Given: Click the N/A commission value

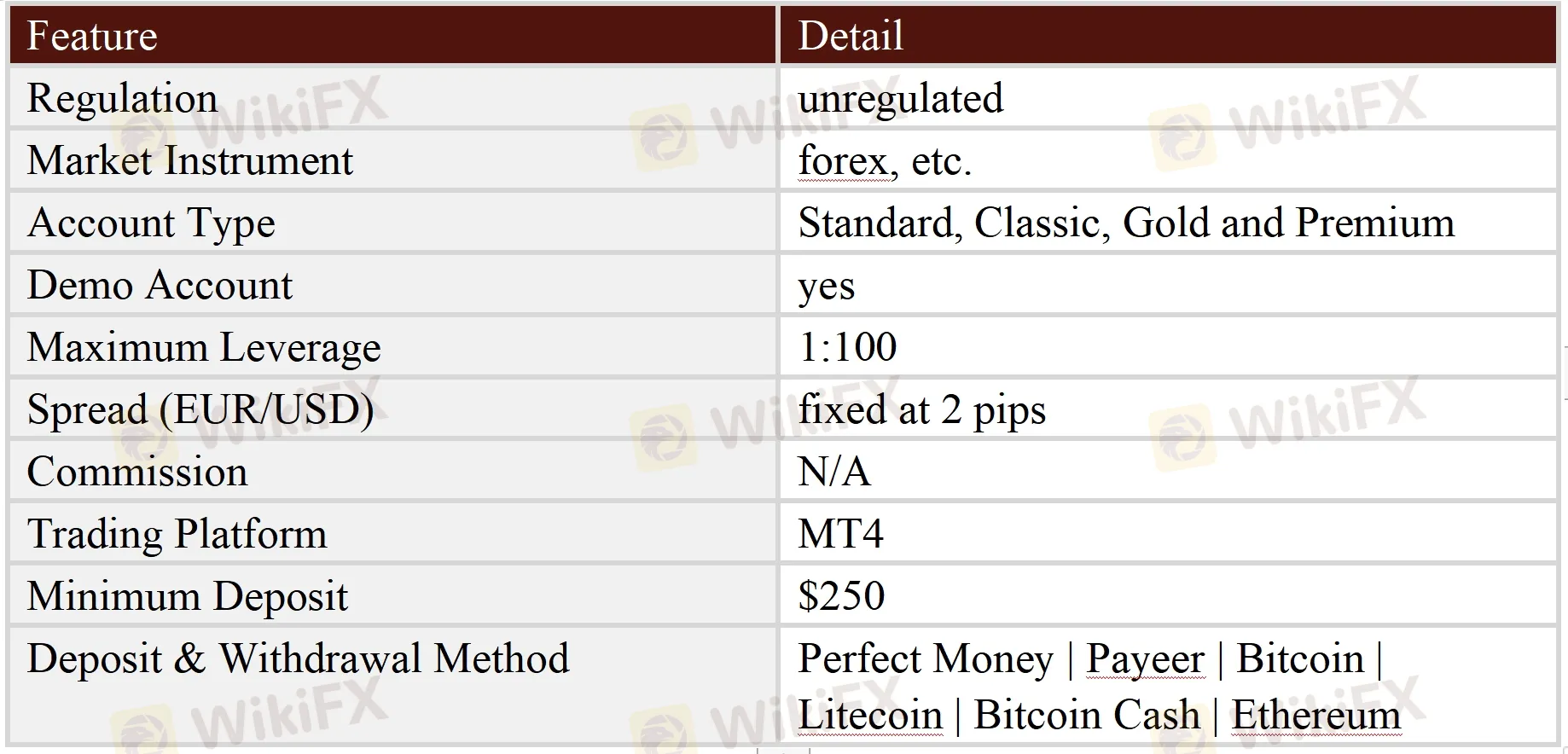Looking at the screenshot, I should coord(834,472).
